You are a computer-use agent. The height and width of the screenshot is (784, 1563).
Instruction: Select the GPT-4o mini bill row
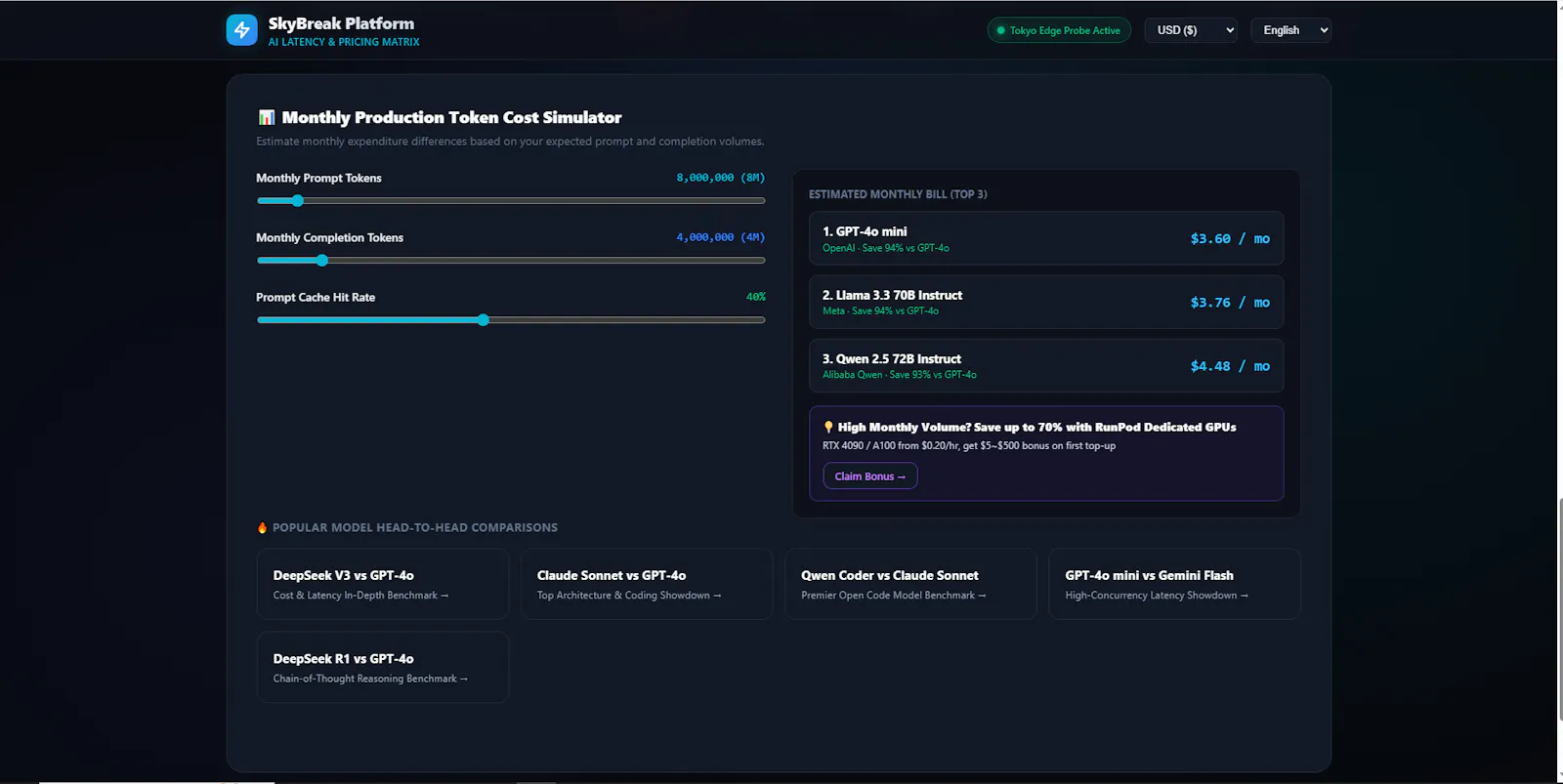click(1046, 238)
